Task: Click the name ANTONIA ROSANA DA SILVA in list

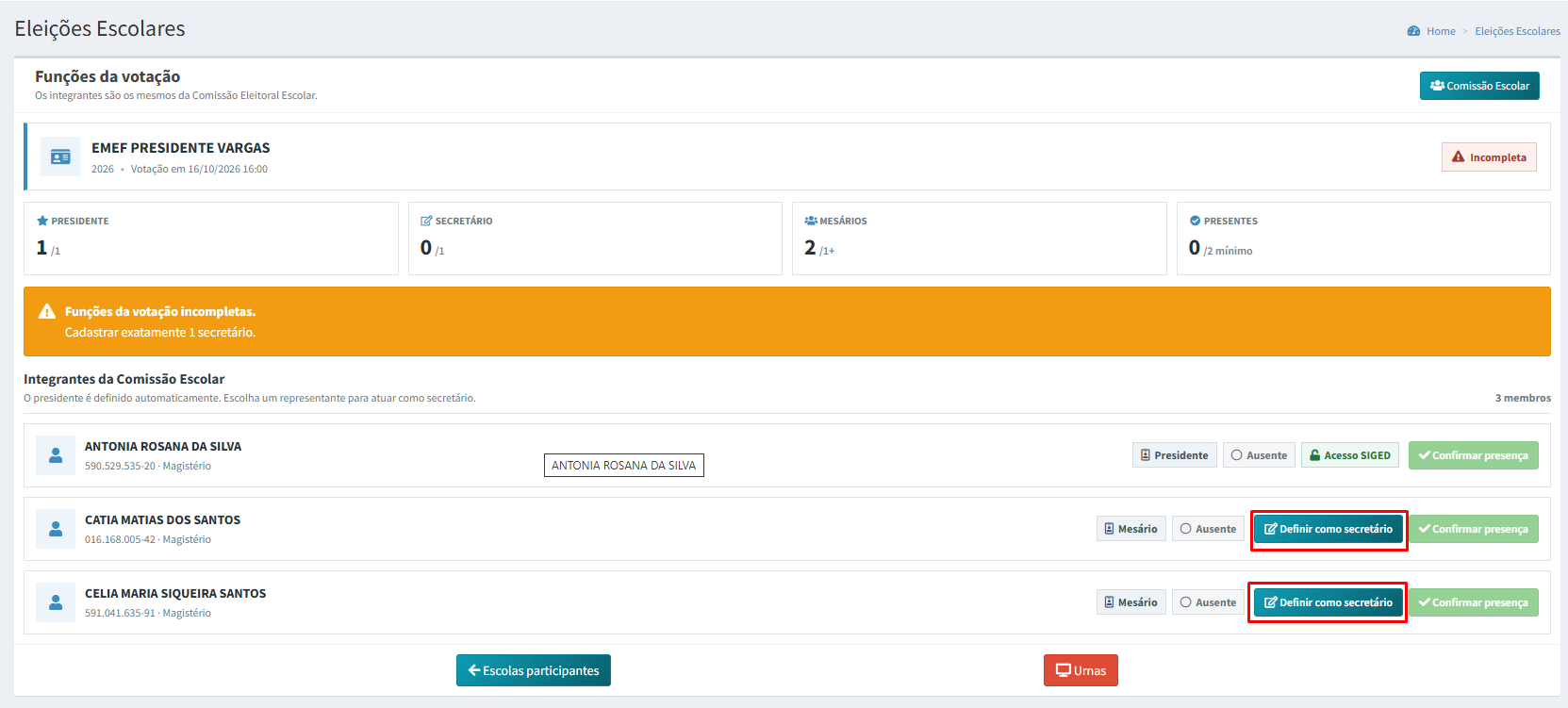Action: click(x=163, y=446)
